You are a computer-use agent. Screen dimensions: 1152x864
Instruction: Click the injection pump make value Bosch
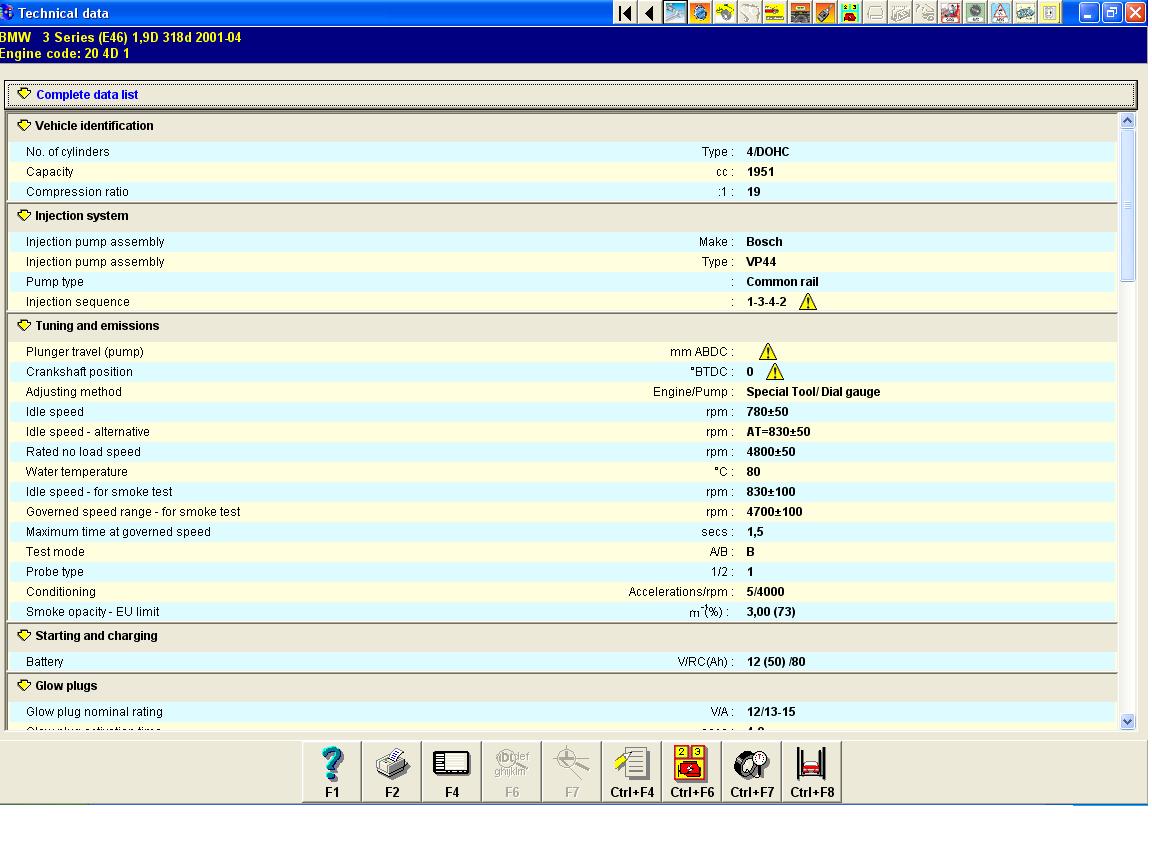(x=764, y=242)
